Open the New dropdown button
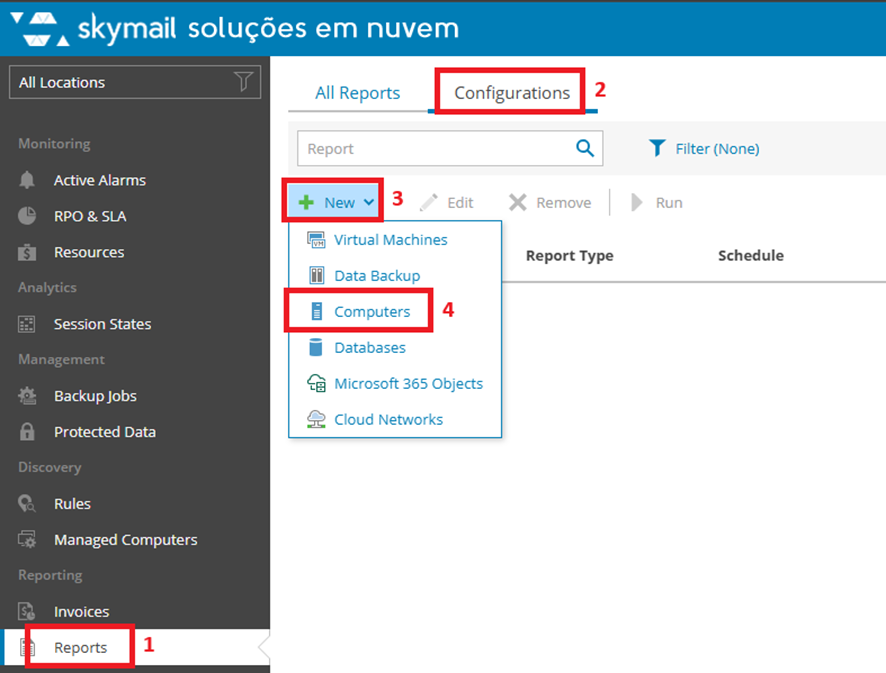Viewport: 886px width, 673px height. pos(337,203)
